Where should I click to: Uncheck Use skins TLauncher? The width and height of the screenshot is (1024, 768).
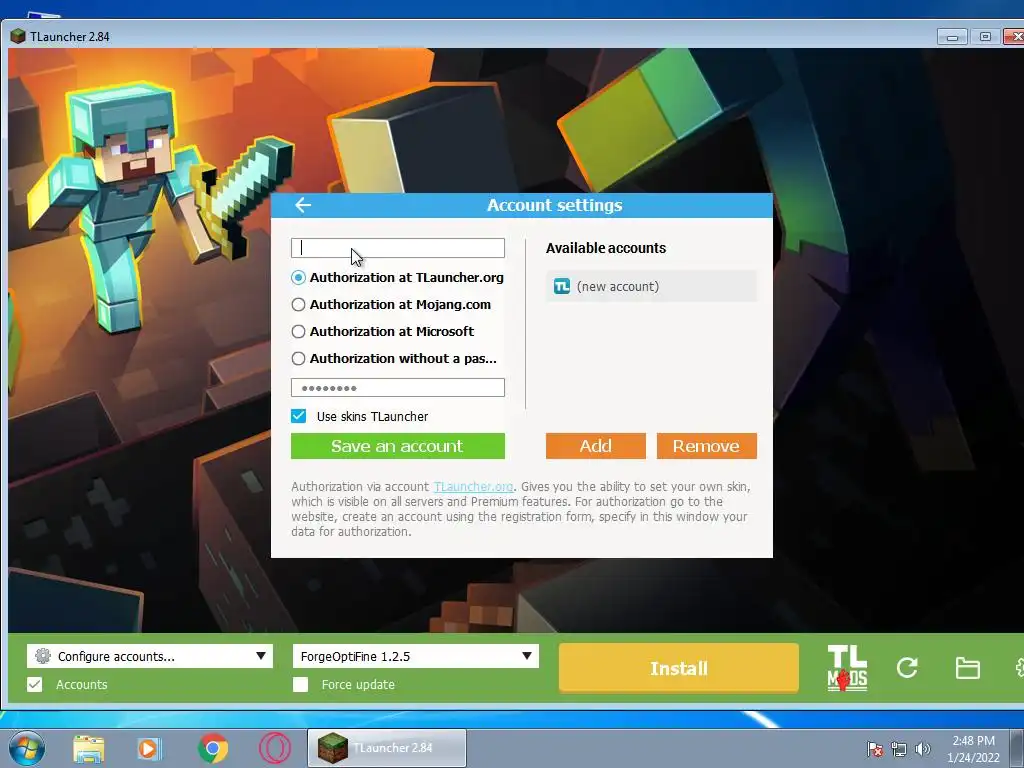(x=298, y=416)
